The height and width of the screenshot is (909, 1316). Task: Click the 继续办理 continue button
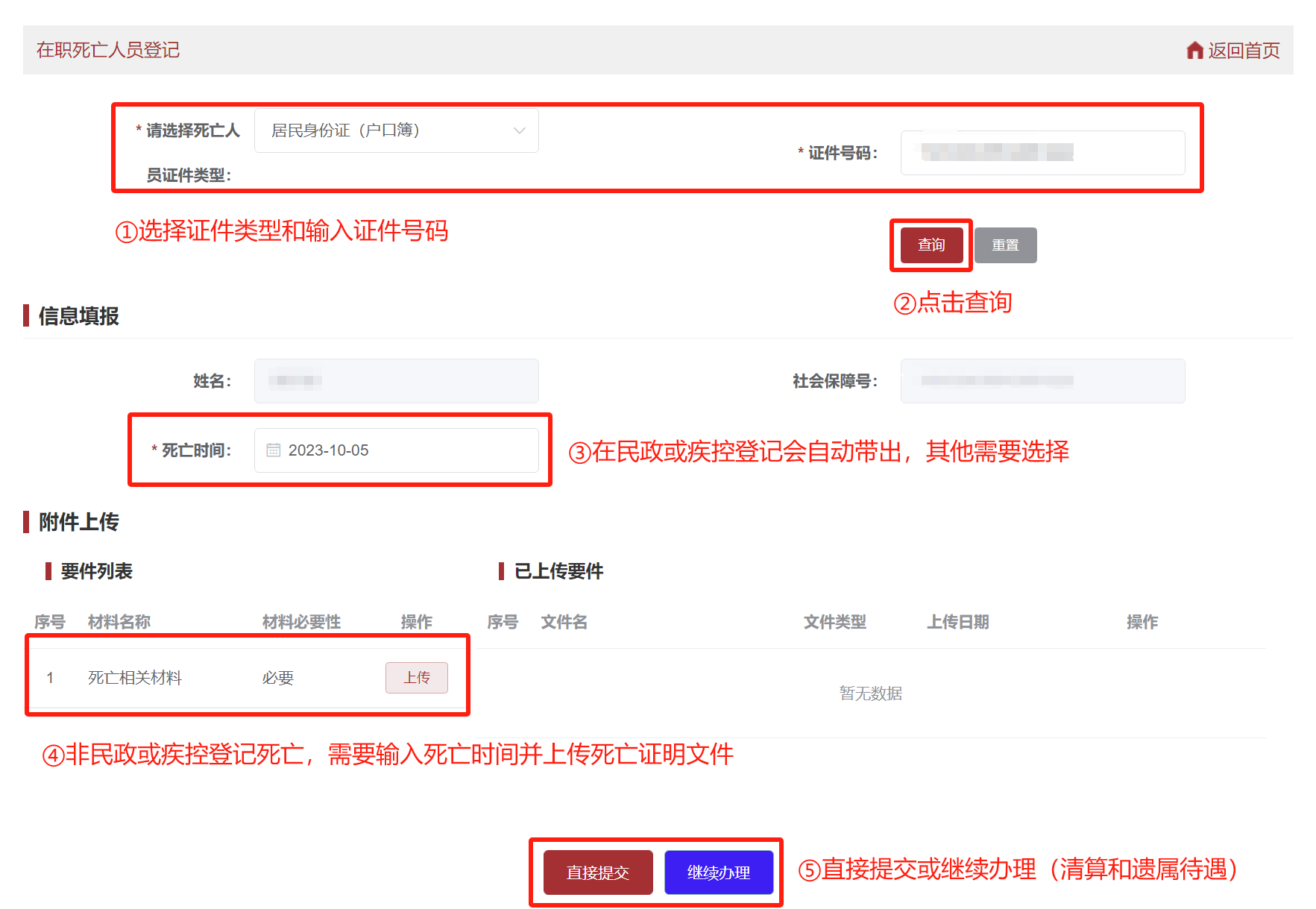(x=719, y=872)
